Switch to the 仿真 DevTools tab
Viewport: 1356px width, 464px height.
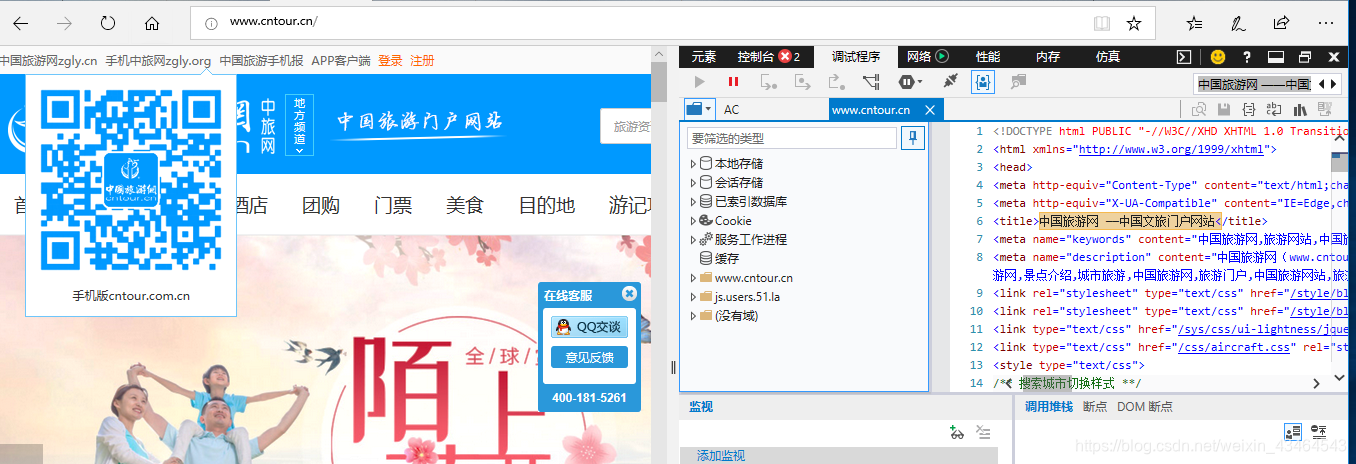[1108, 57]
